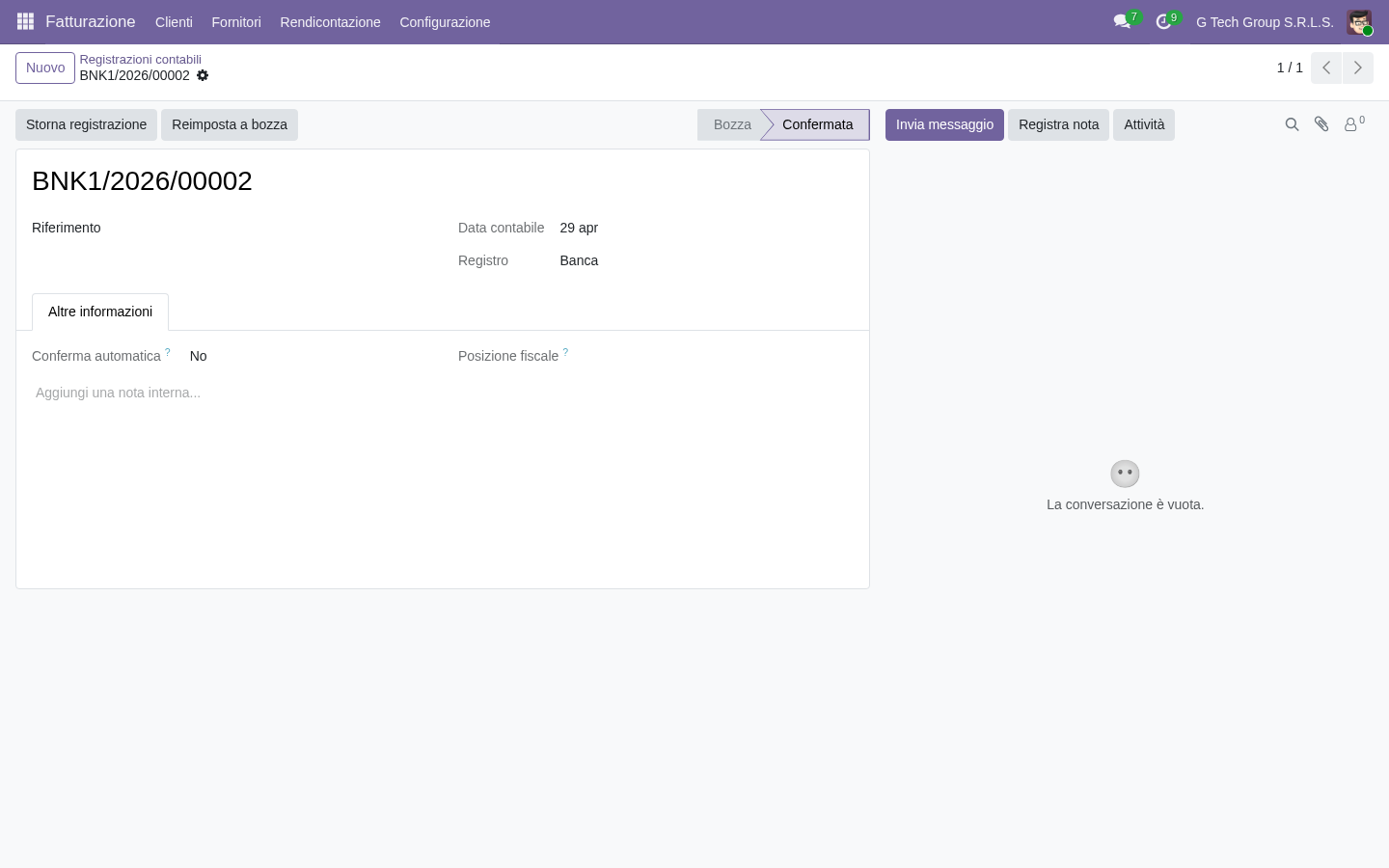Open company switcher G Tech Group S.R.L.S.
The width and height of the screenshot is (1389, 868).
coord(1265,22)
